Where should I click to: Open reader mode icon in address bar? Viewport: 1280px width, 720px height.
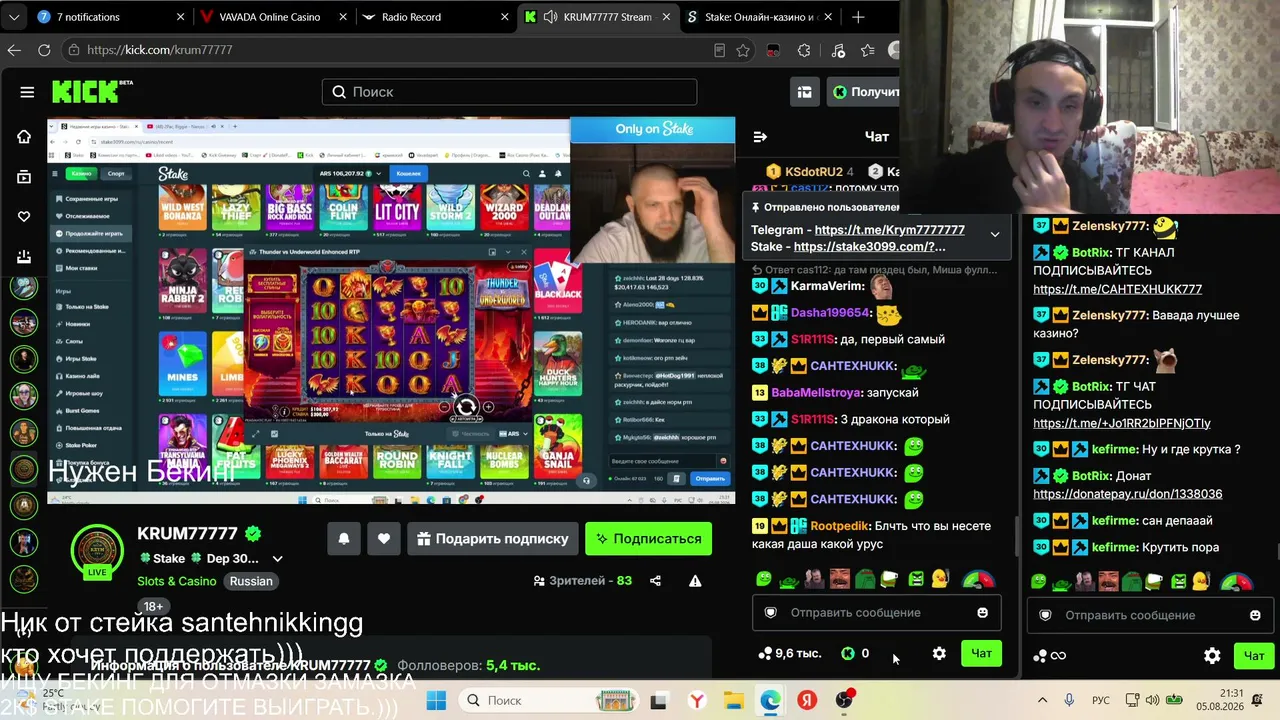(719, 50)
